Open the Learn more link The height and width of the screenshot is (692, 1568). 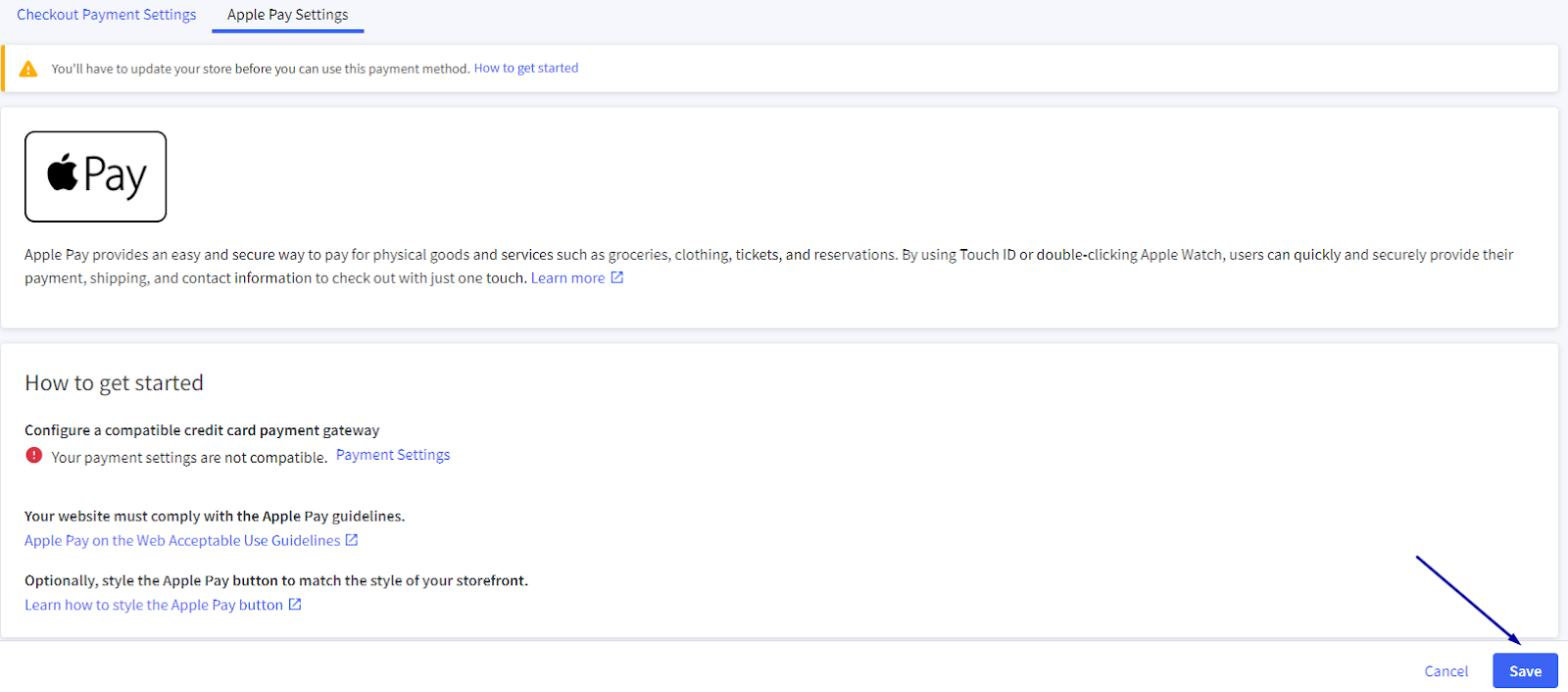click(x=568, y=278)
